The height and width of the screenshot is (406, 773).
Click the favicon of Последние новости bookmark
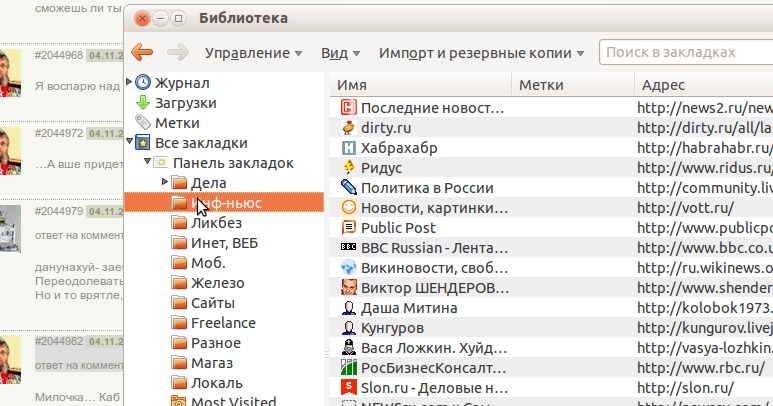tap(349, 107)
